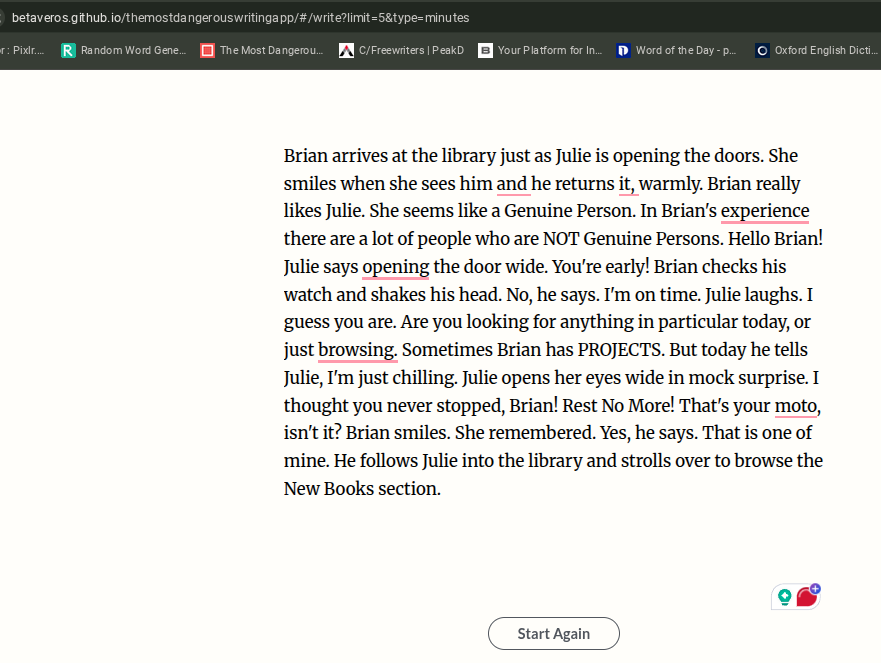Open the partially visible Pixlr bookmark
881x663 pixels.
(x=24, y=50)
